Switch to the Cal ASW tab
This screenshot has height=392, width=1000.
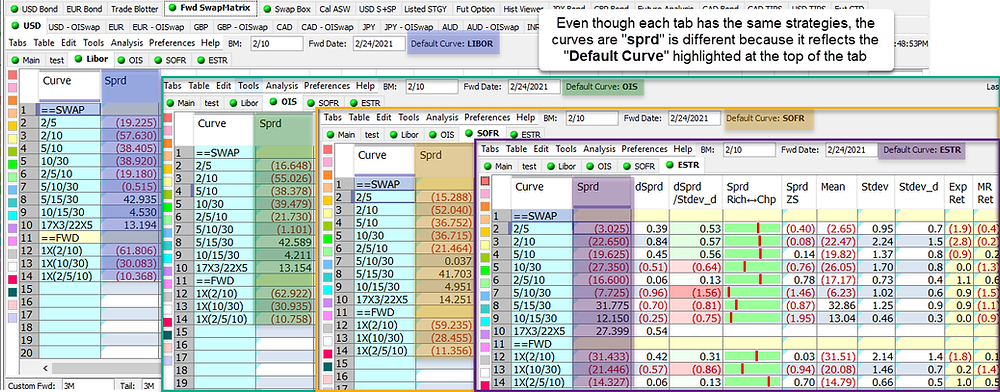click(x=334, y=9)
